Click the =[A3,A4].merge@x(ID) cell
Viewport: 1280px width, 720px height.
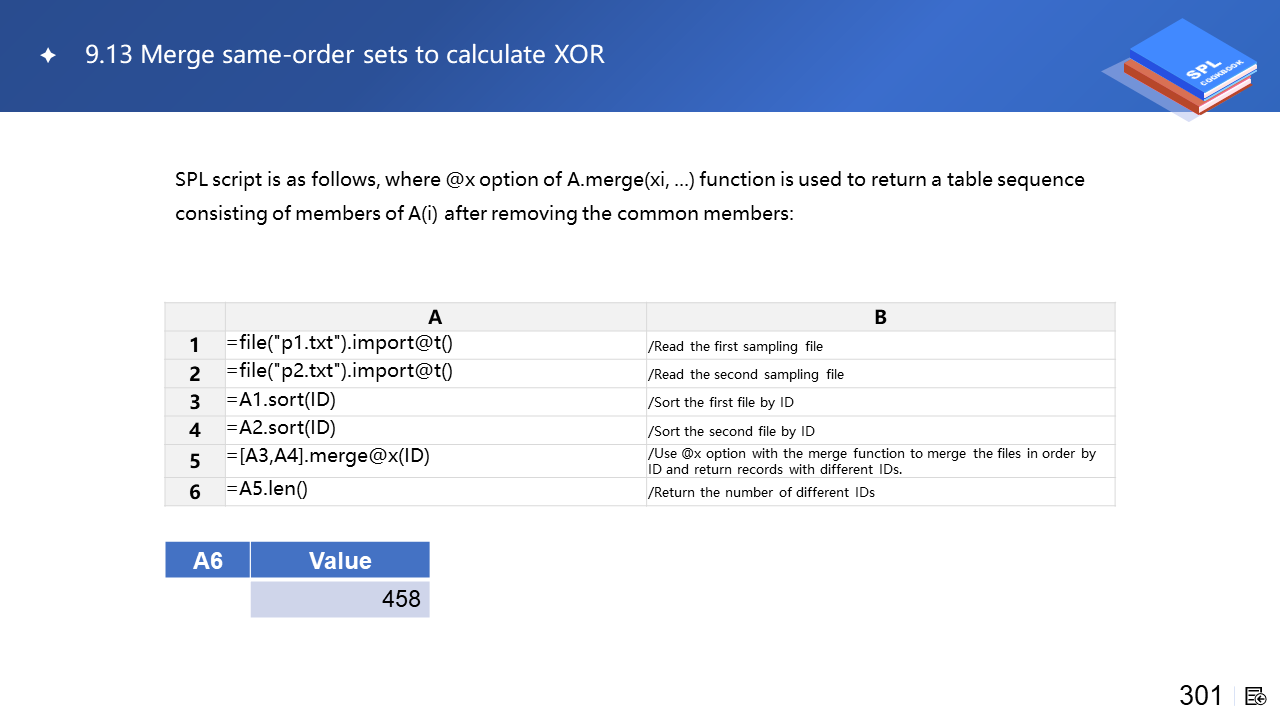[328, 457]
